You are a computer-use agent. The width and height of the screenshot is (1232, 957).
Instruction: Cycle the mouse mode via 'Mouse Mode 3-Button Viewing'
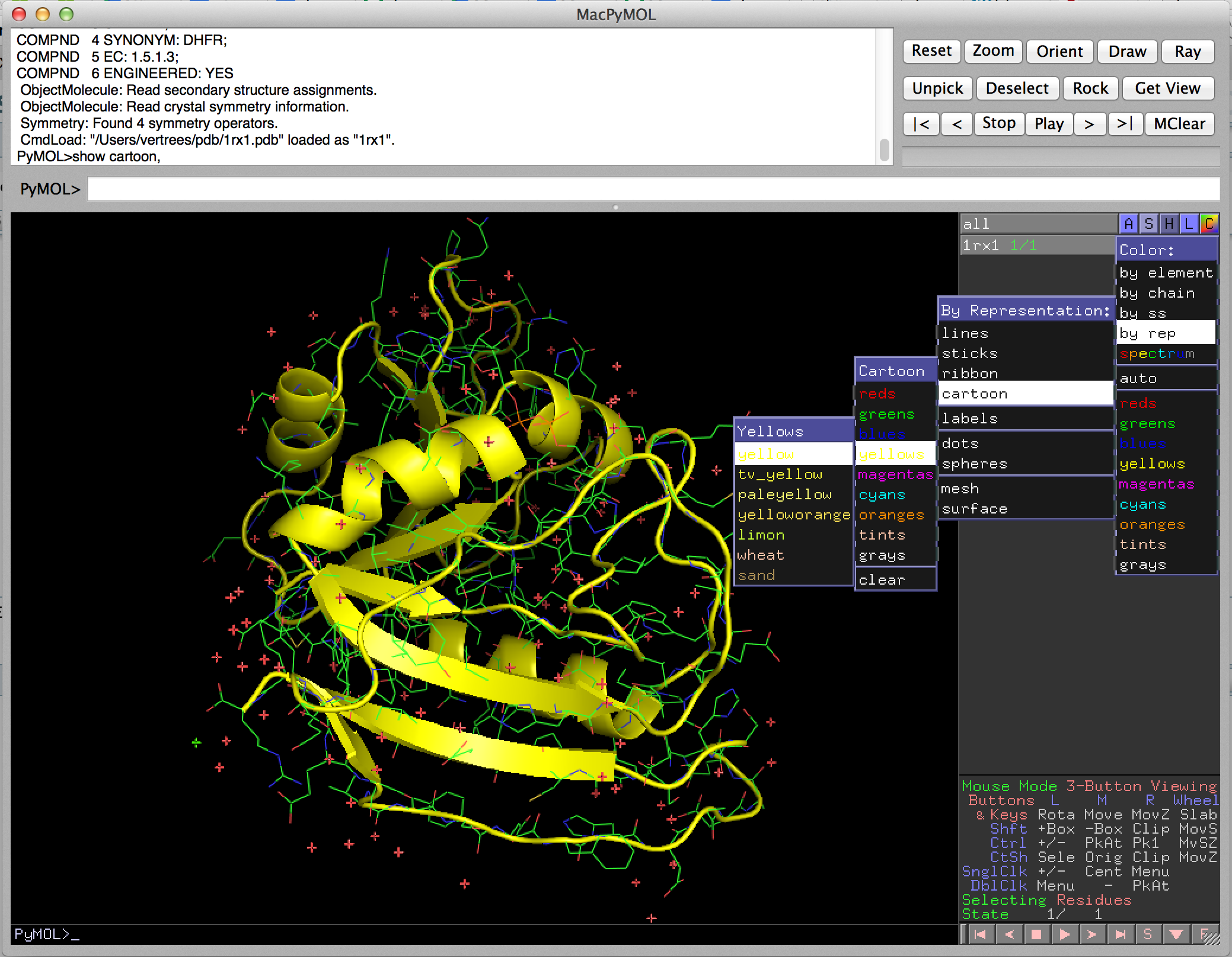[x=1090, y=786]
